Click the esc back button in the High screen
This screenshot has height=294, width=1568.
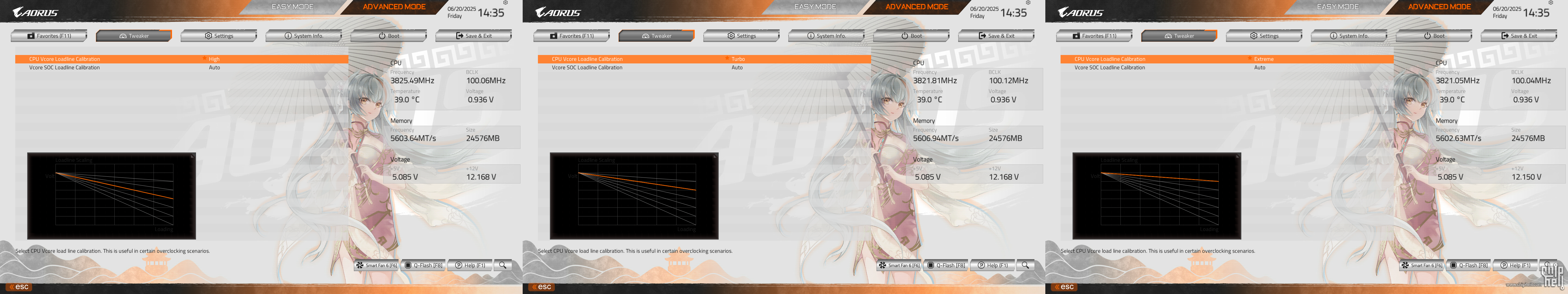click(x=19, y=287)
